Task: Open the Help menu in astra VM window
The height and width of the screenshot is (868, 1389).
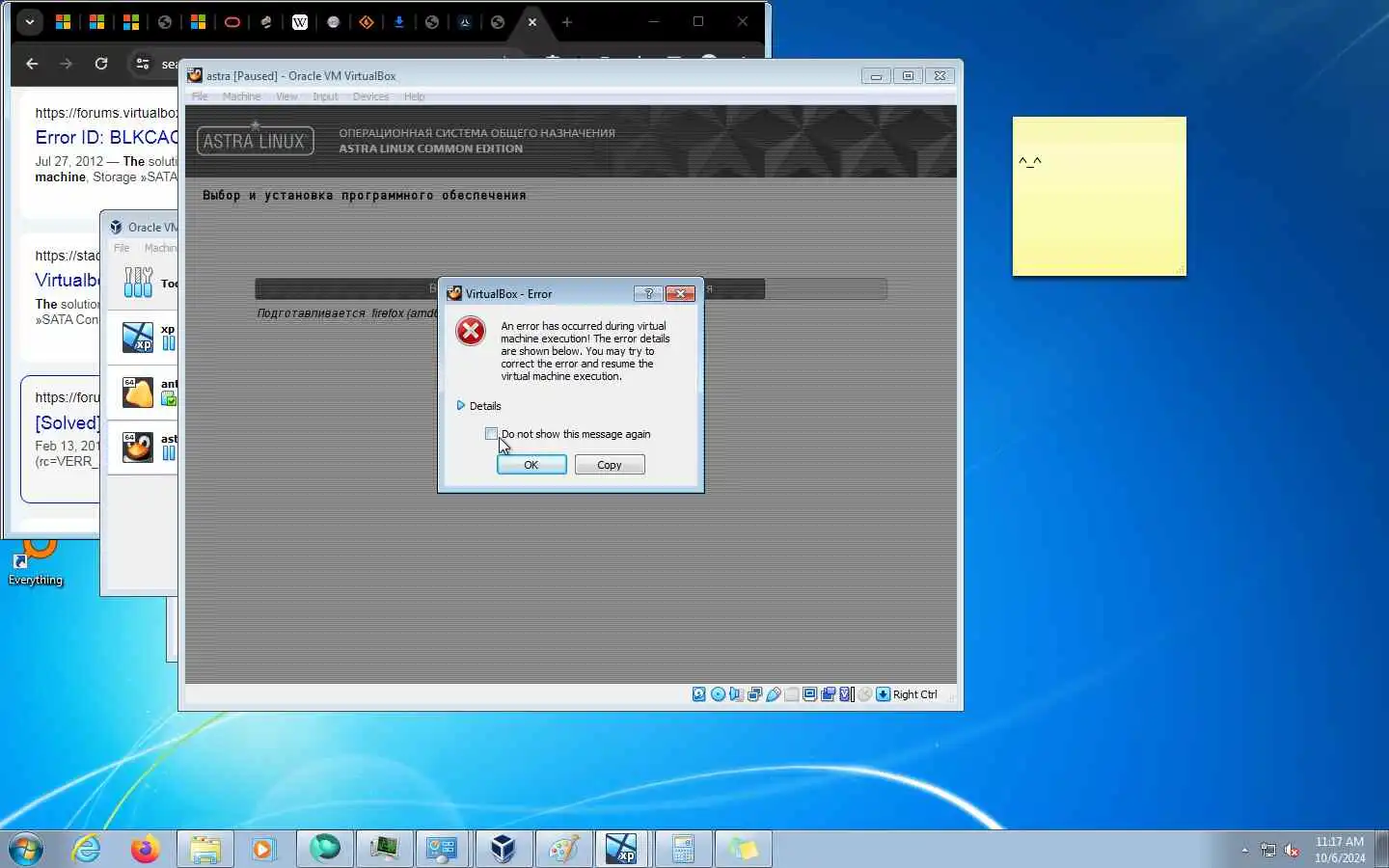Action: (x=414, y=96)
